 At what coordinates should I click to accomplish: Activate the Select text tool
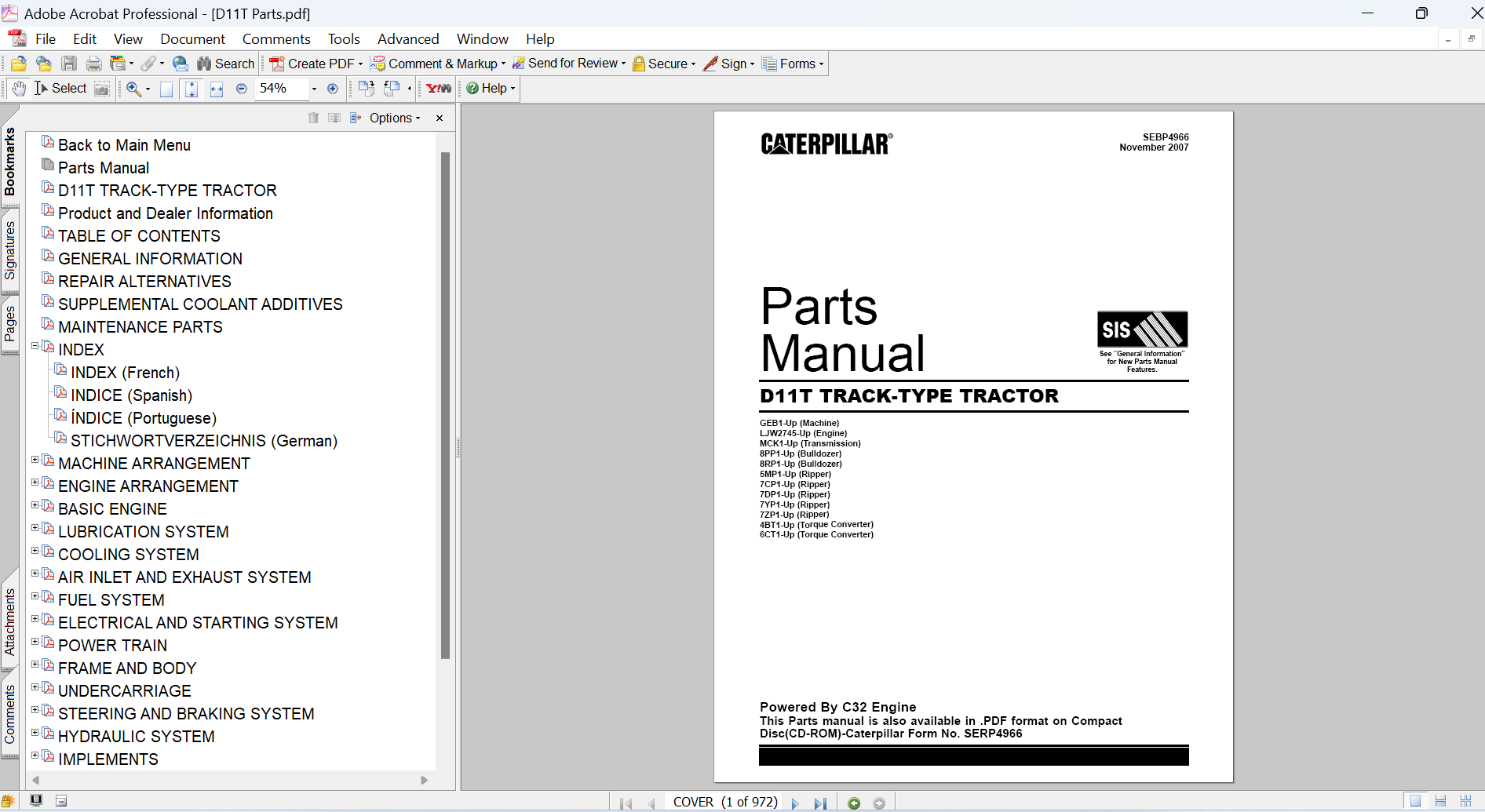click(60, 89)
